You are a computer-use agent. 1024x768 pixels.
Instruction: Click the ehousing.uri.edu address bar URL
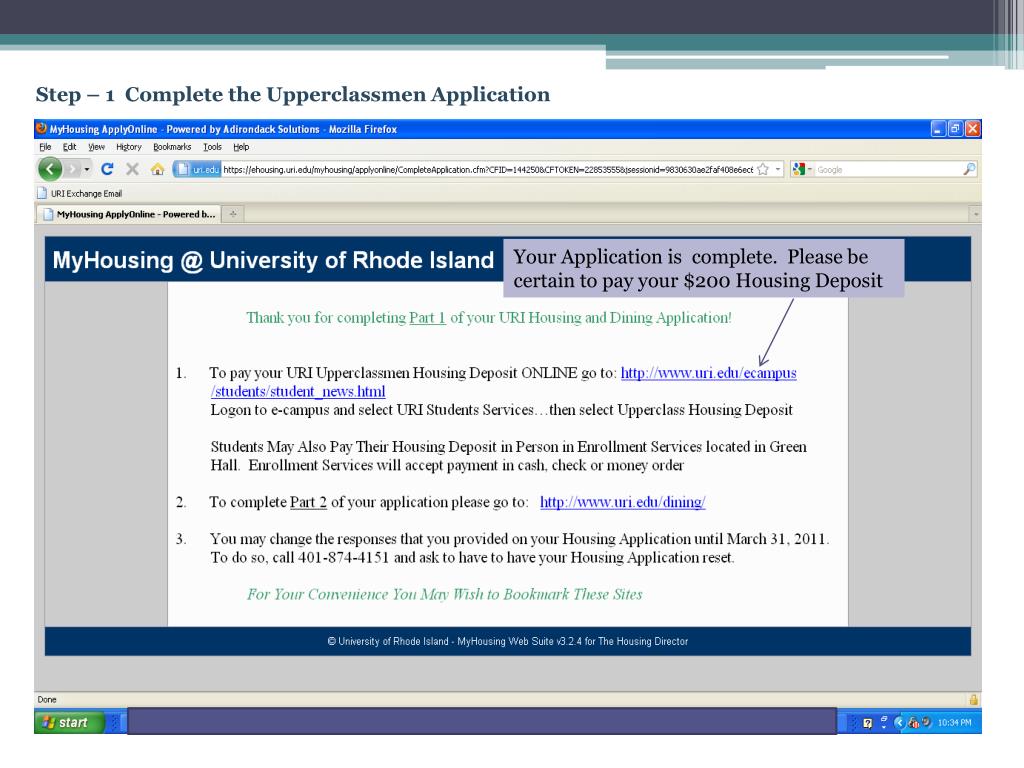pos(487,170)
